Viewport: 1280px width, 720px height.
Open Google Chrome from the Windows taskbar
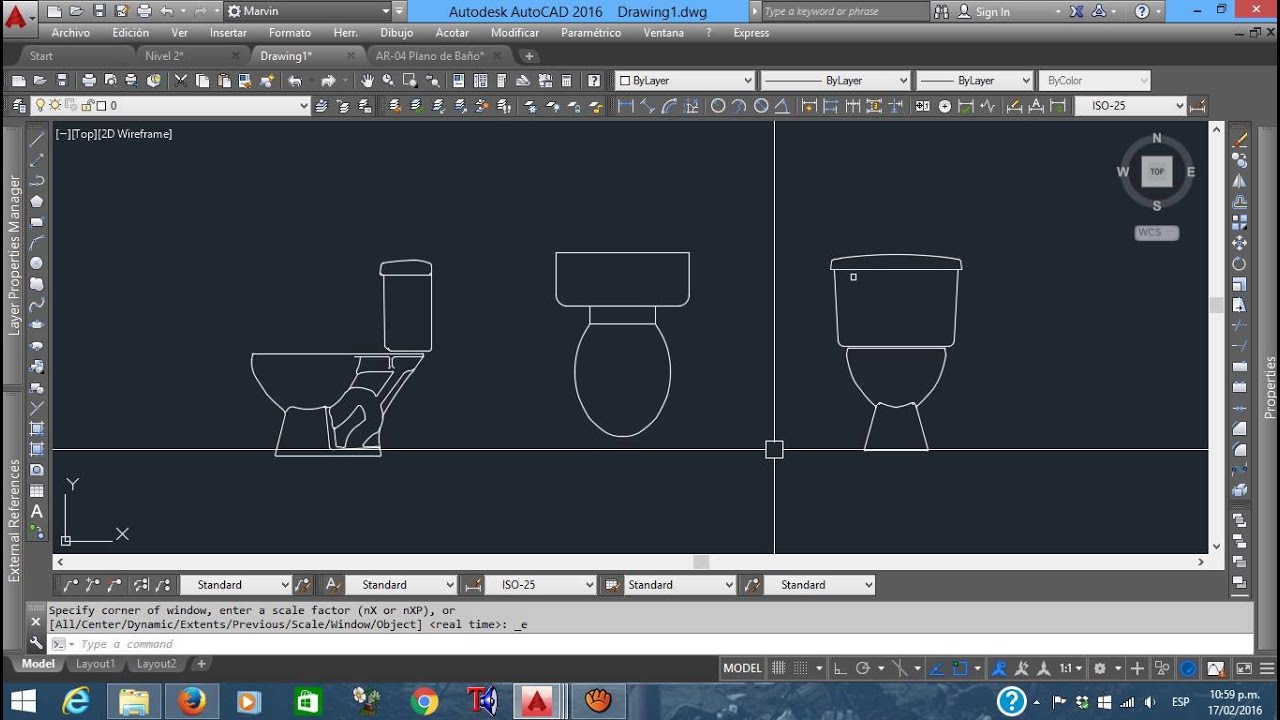point(424,702)
